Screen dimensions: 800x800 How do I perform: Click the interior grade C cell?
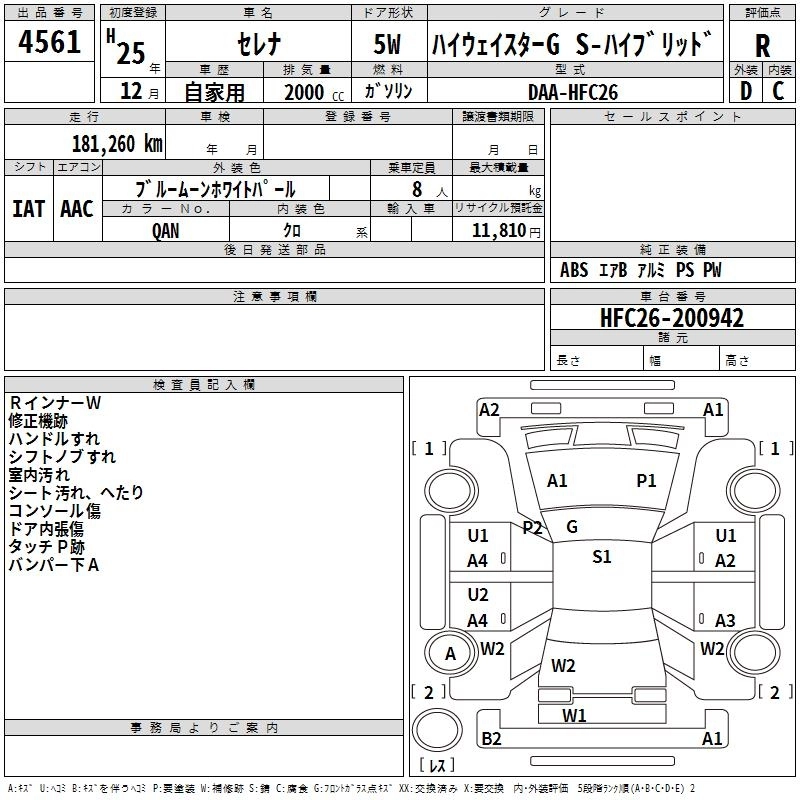tap(778, 91)
